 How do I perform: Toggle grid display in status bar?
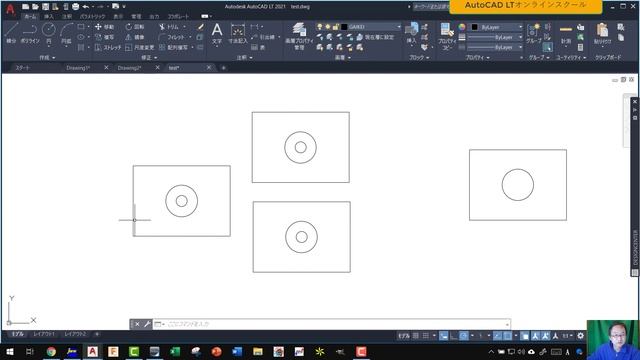click(x=416, y=336)
